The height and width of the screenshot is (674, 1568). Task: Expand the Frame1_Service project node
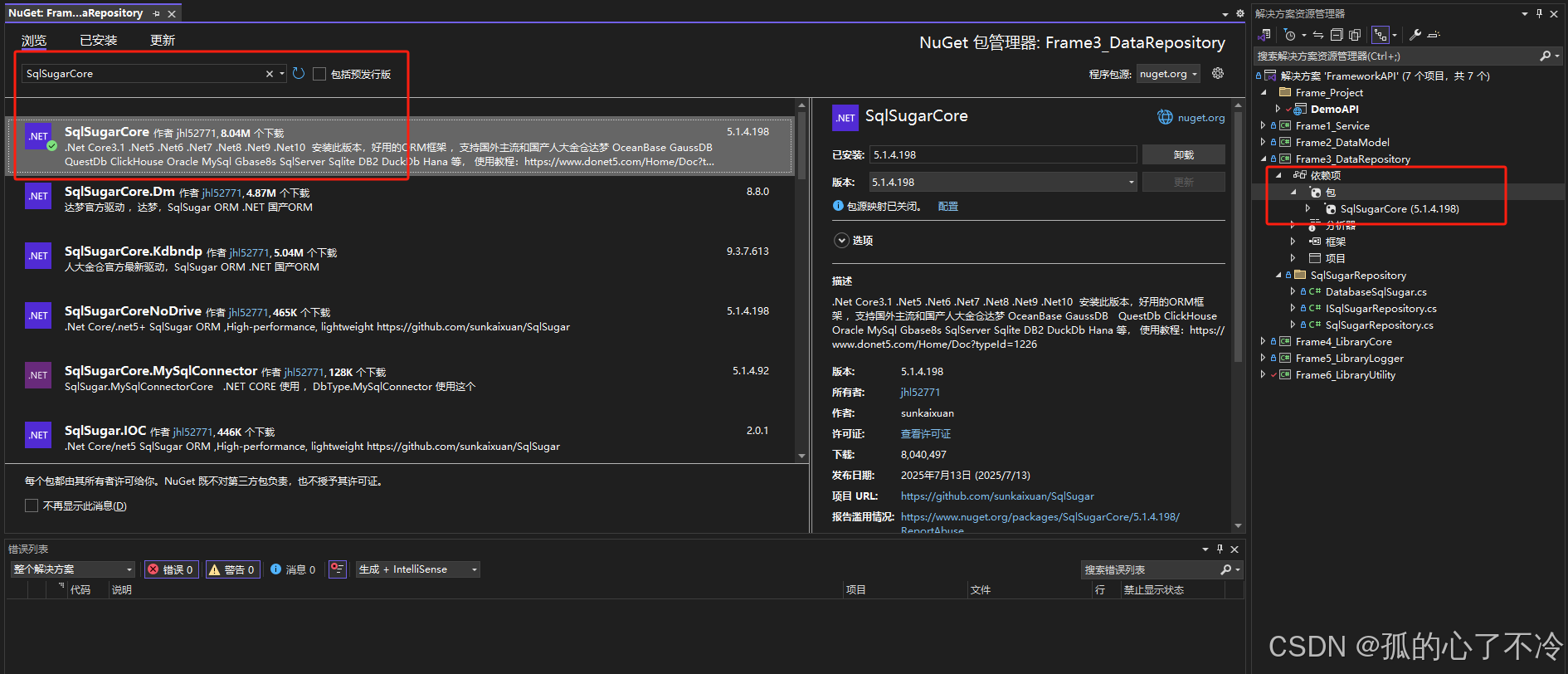(1263, 125)
